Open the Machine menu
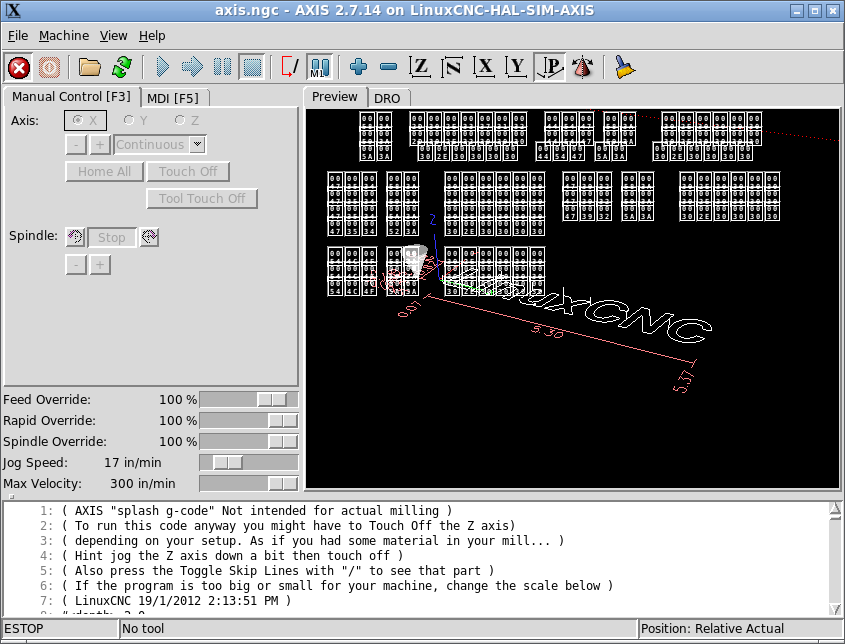 (x=64, y=36)
